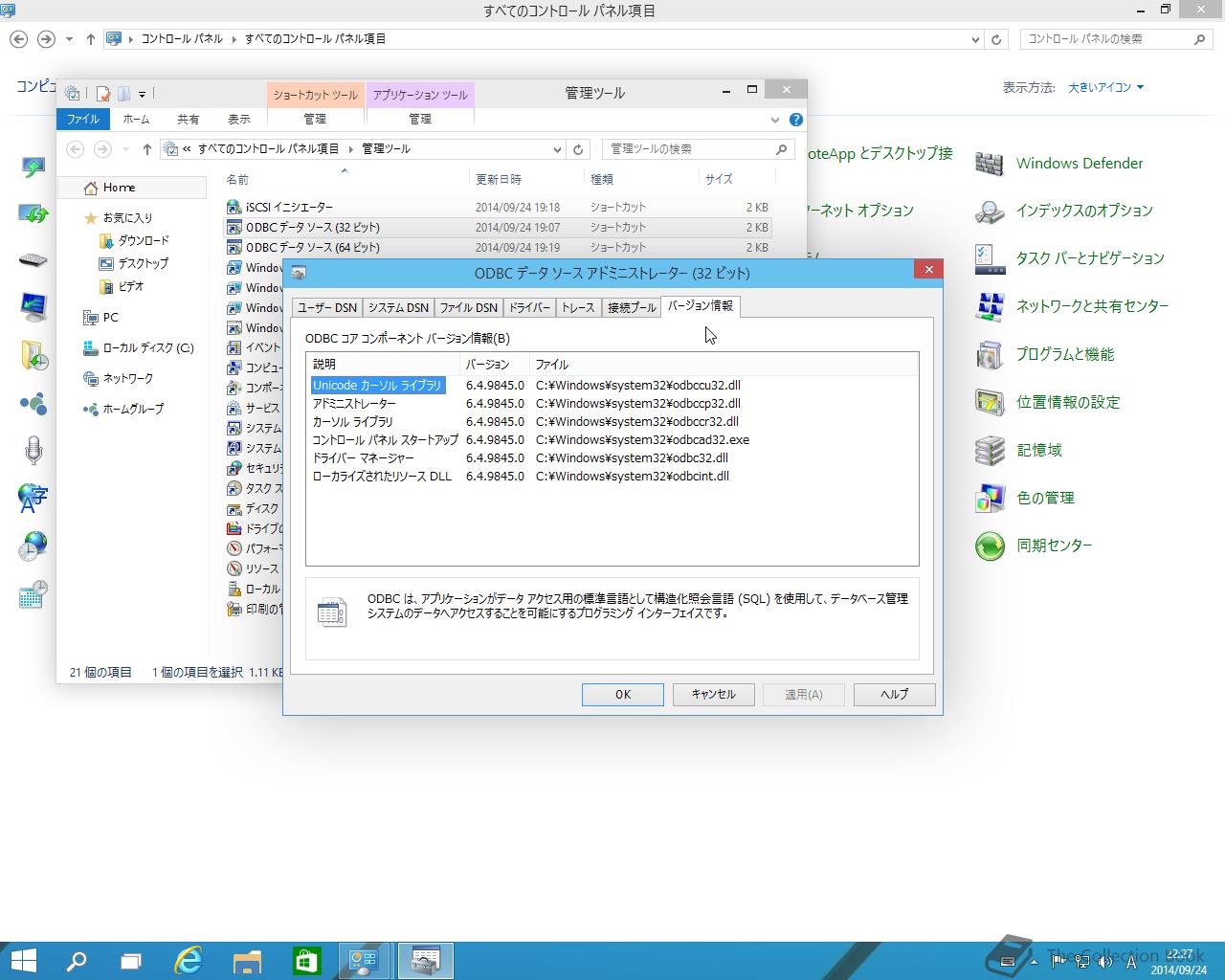This screenshot has height=980, width=1225.
Task: Switch to Control Panel taskbar button
Action: coord(365,960)
